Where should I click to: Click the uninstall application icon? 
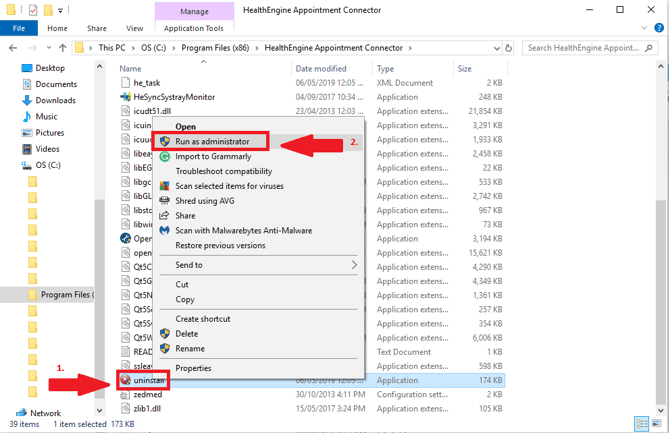click(125, 380)
